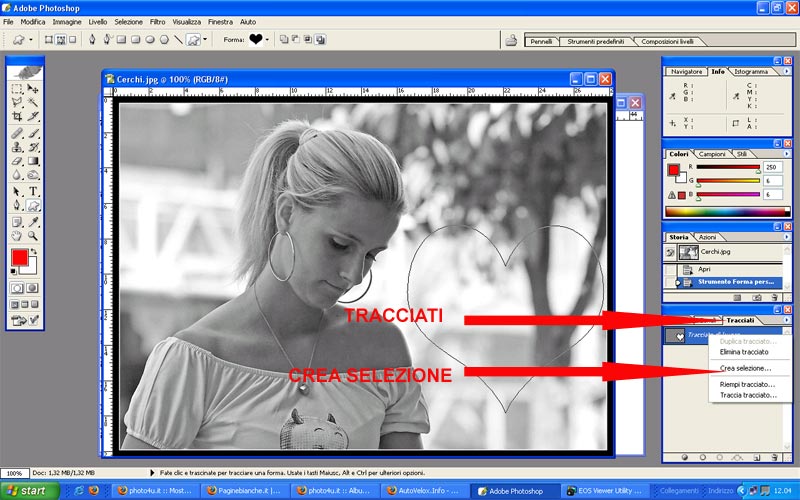
Task: Open Tracciati panel flyout menu arrow
Action: 786,320
